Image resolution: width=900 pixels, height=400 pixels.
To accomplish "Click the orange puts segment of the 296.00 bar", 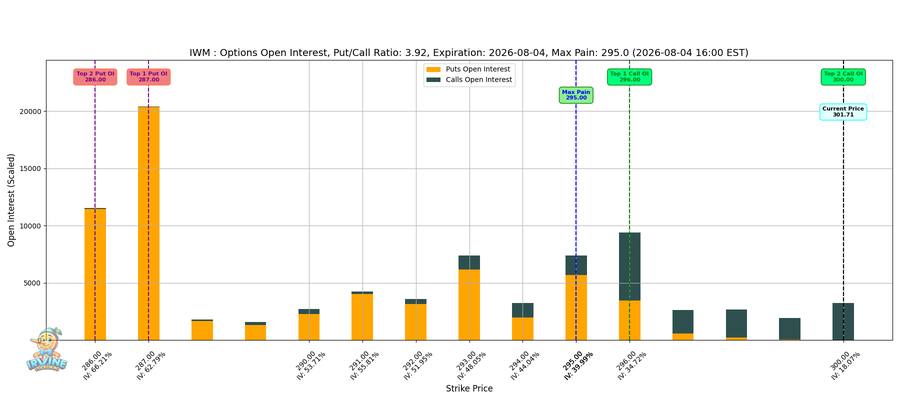I will [630, 320].
